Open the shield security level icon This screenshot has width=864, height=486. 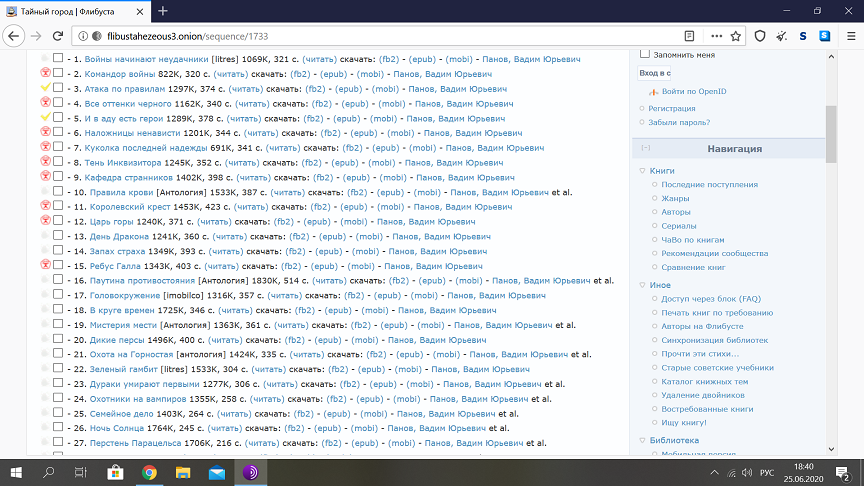coord(760,36)
